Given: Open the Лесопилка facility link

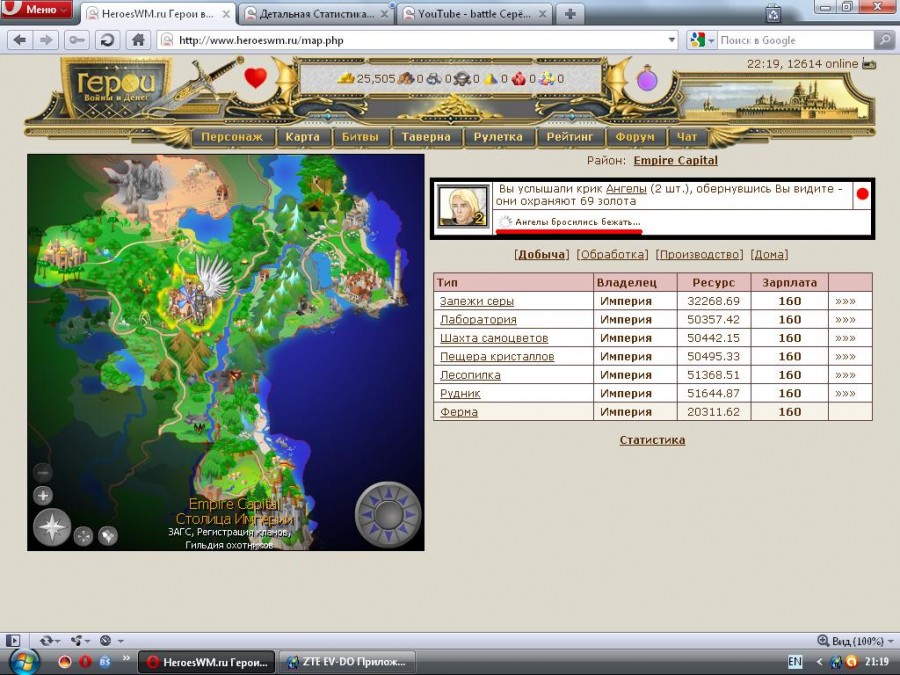Looking at the screenshot, I should click(470, 375).
